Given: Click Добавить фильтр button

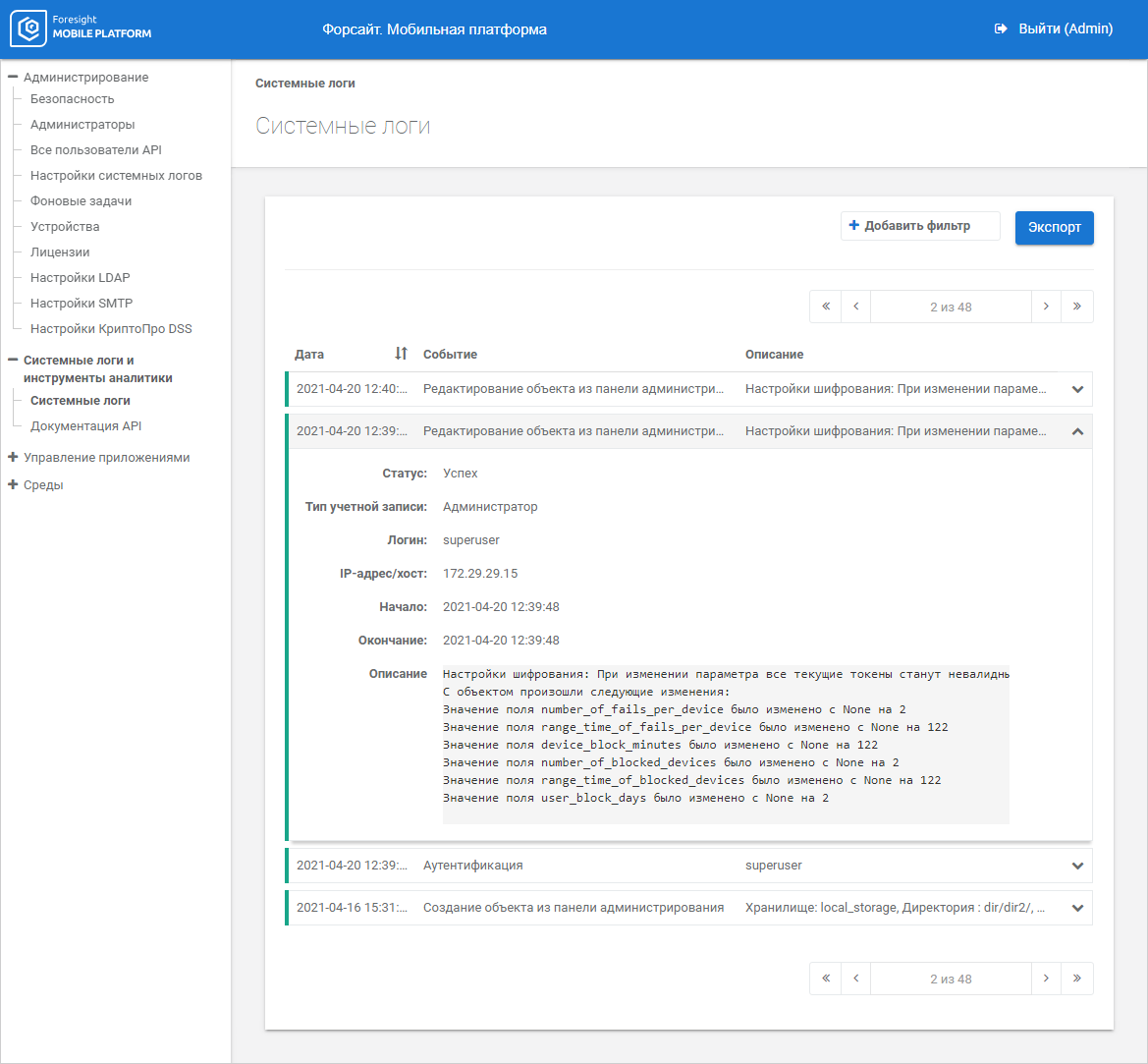Looking at the screenshot, I should [x=919, y=226].
